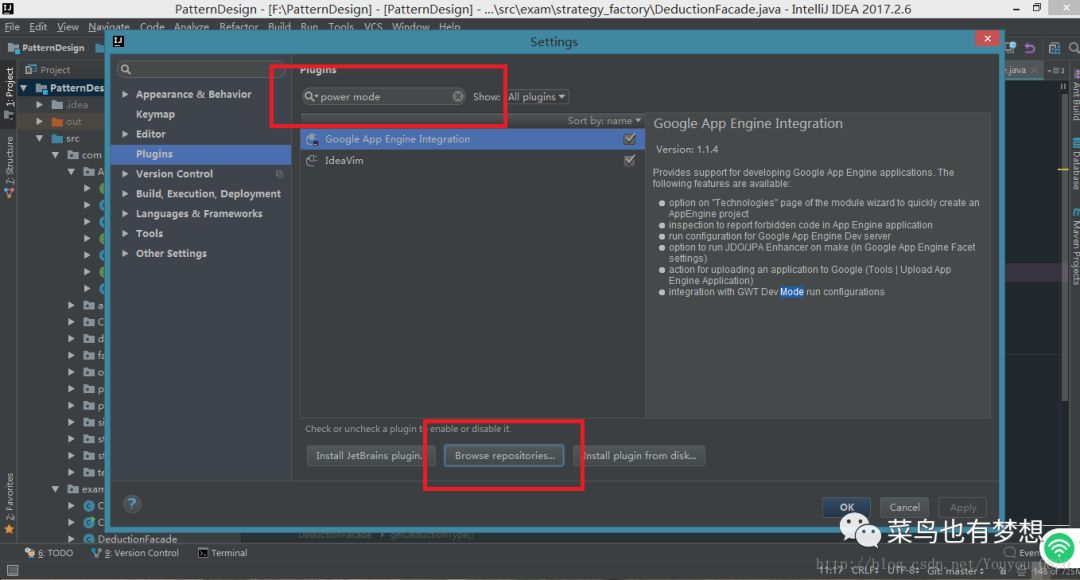Image resolution: width=1080 pixels, height=580 pixels.
Task: Click the Google App Engine Integration plugin icon
Action: [312, 139]
